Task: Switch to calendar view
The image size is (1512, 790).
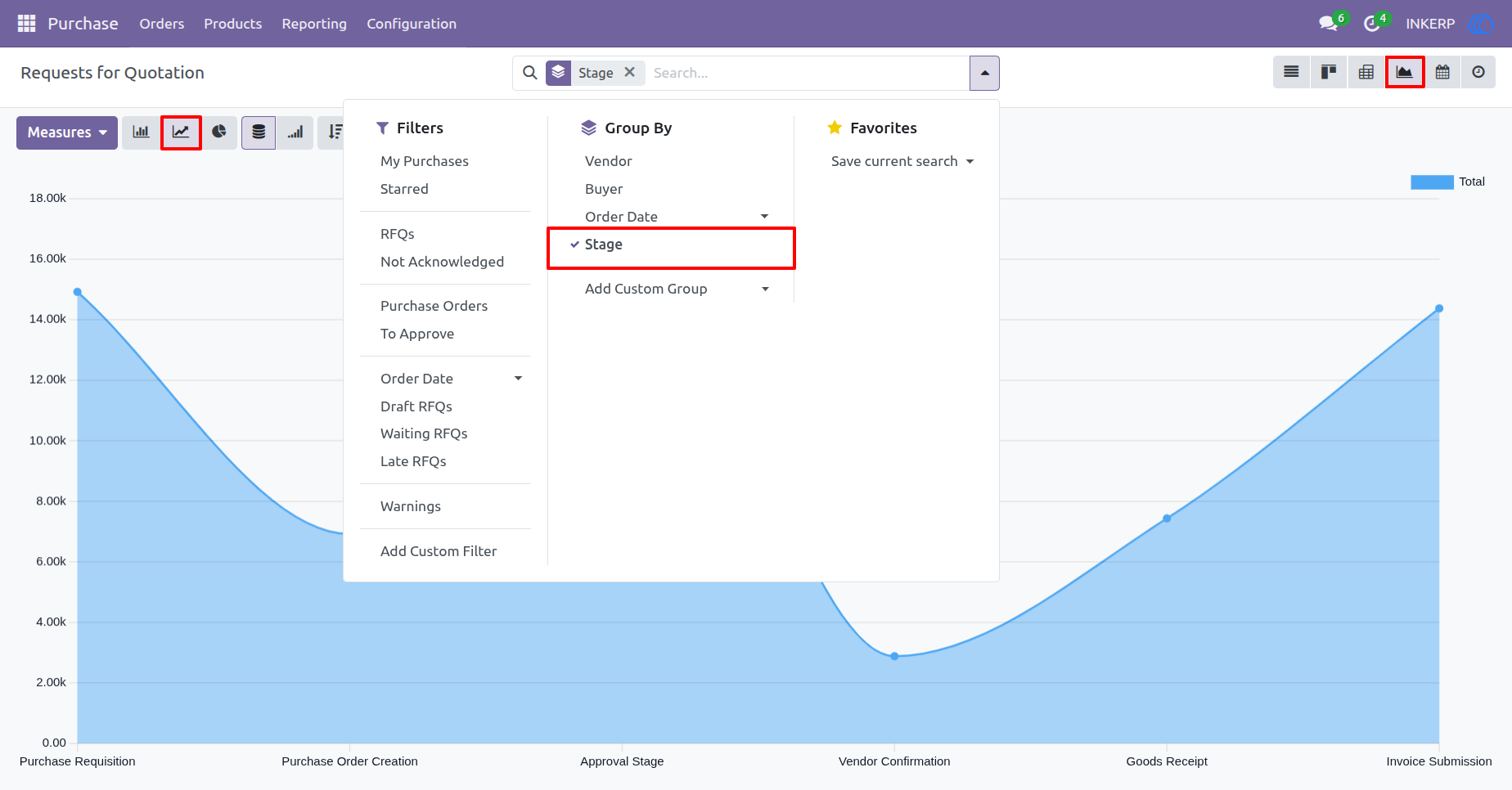Action: tap(1442, 73)
